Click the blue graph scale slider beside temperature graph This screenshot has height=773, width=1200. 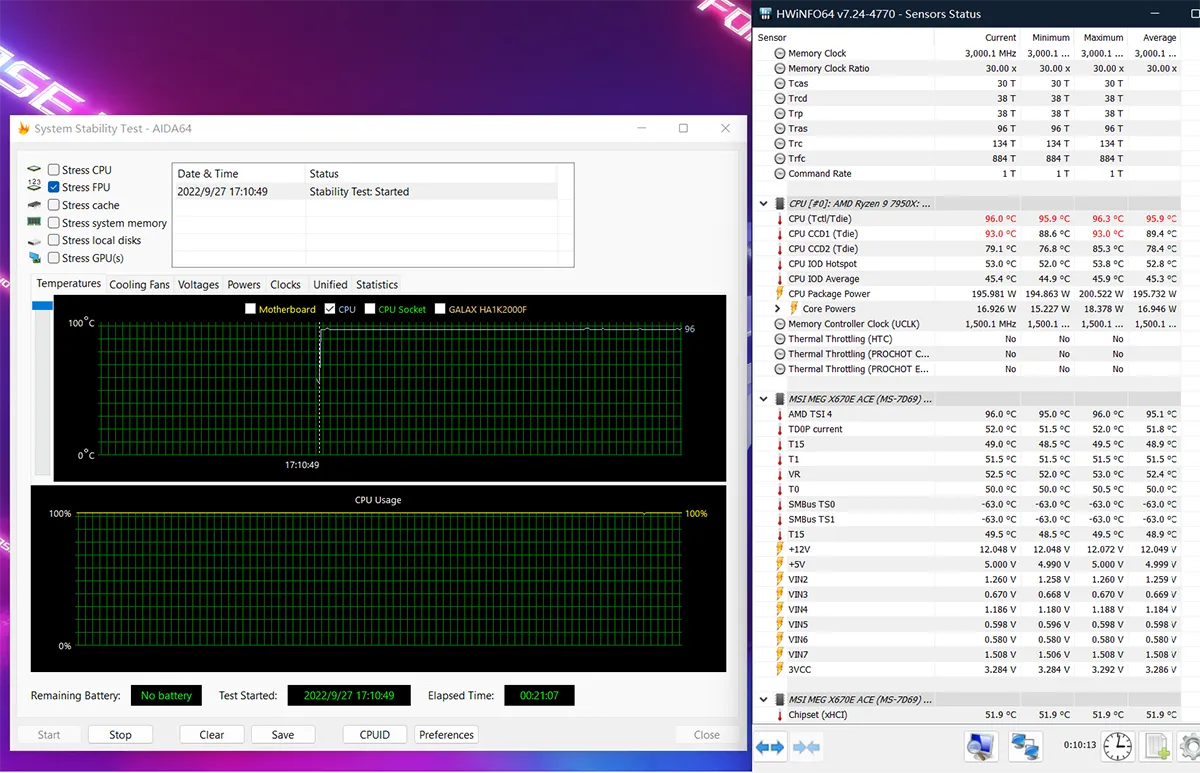pos(42,306)
